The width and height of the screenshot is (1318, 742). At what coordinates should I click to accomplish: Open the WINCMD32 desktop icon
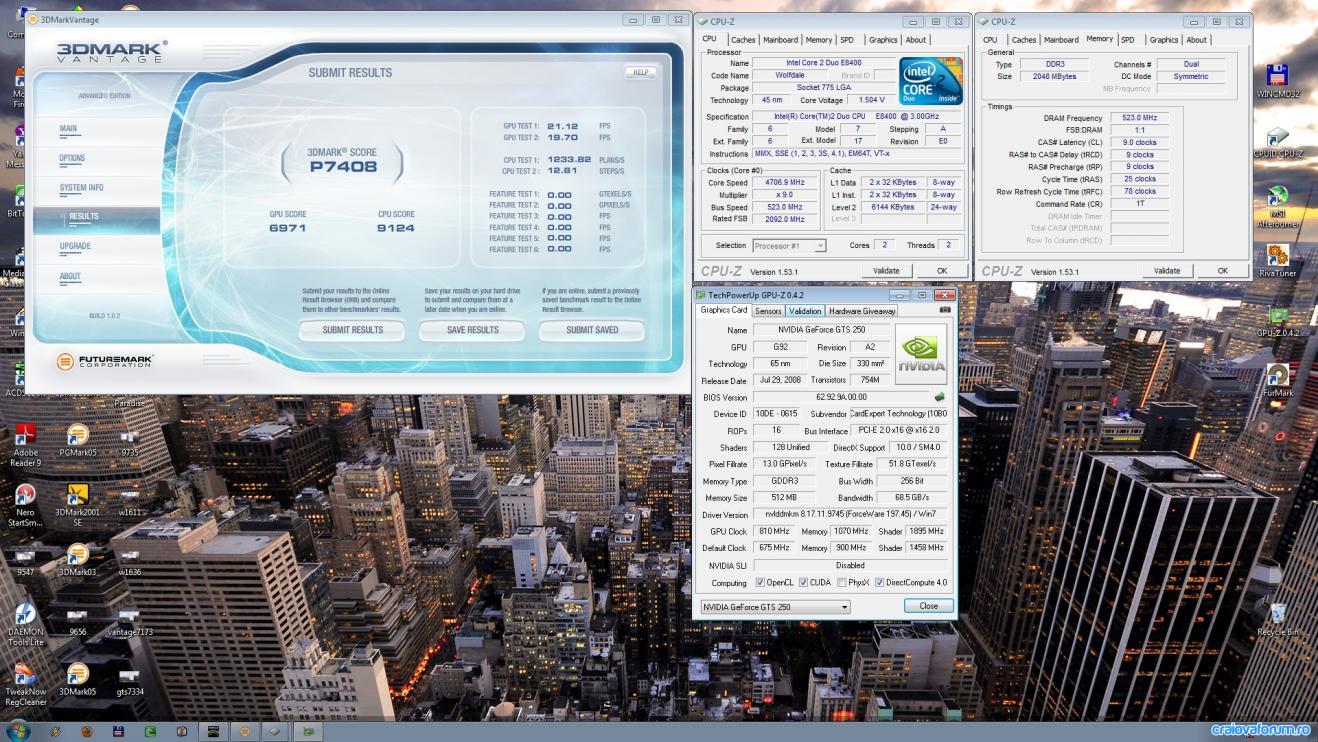click(x=1277, y=81)
